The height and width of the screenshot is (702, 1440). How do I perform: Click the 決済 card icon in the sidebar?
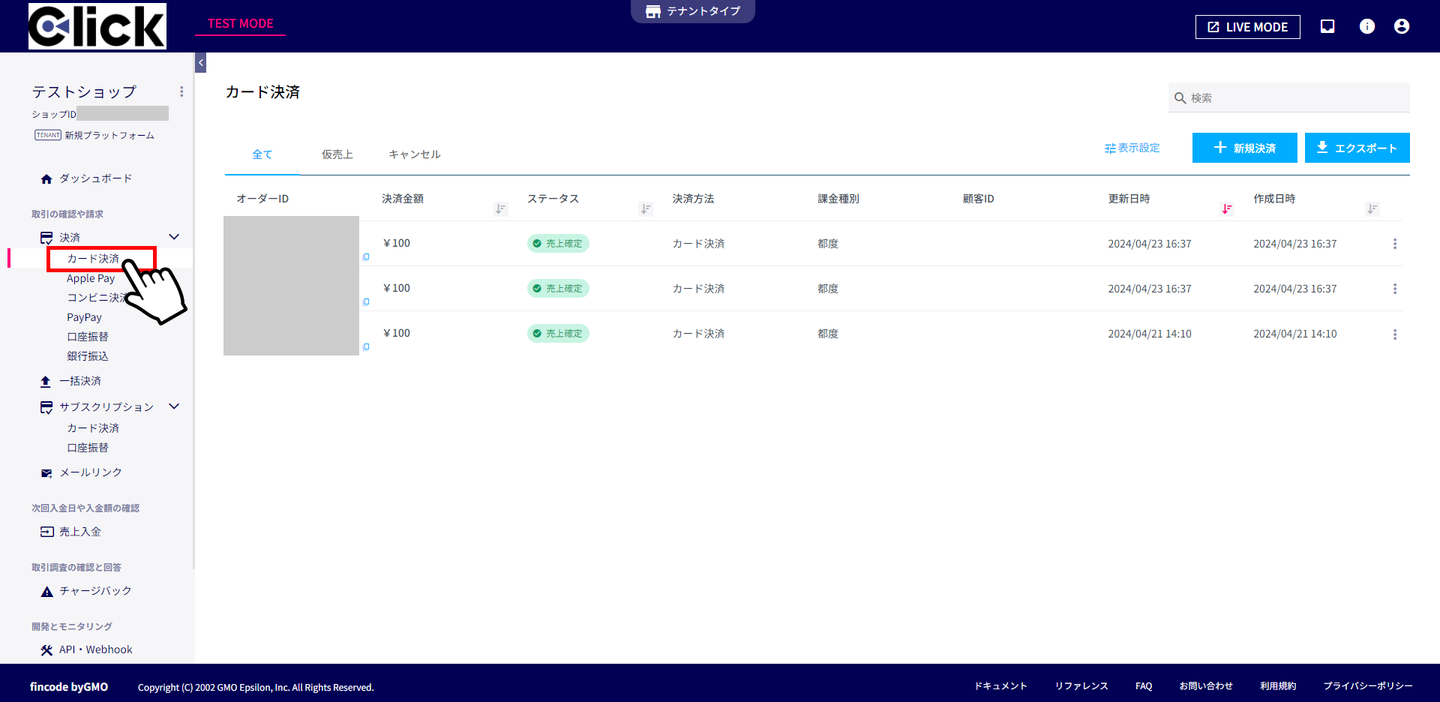point(46,238)
